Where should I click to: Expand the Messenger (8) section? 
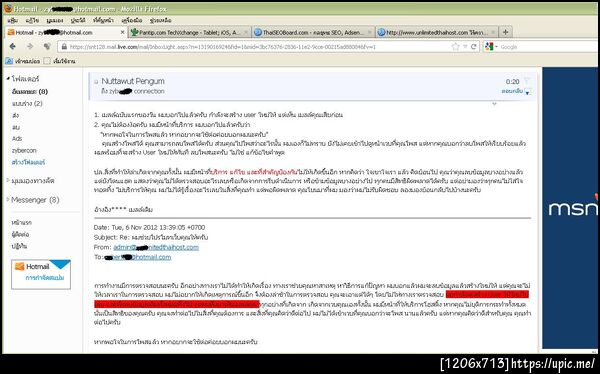(x=8, y=199)
